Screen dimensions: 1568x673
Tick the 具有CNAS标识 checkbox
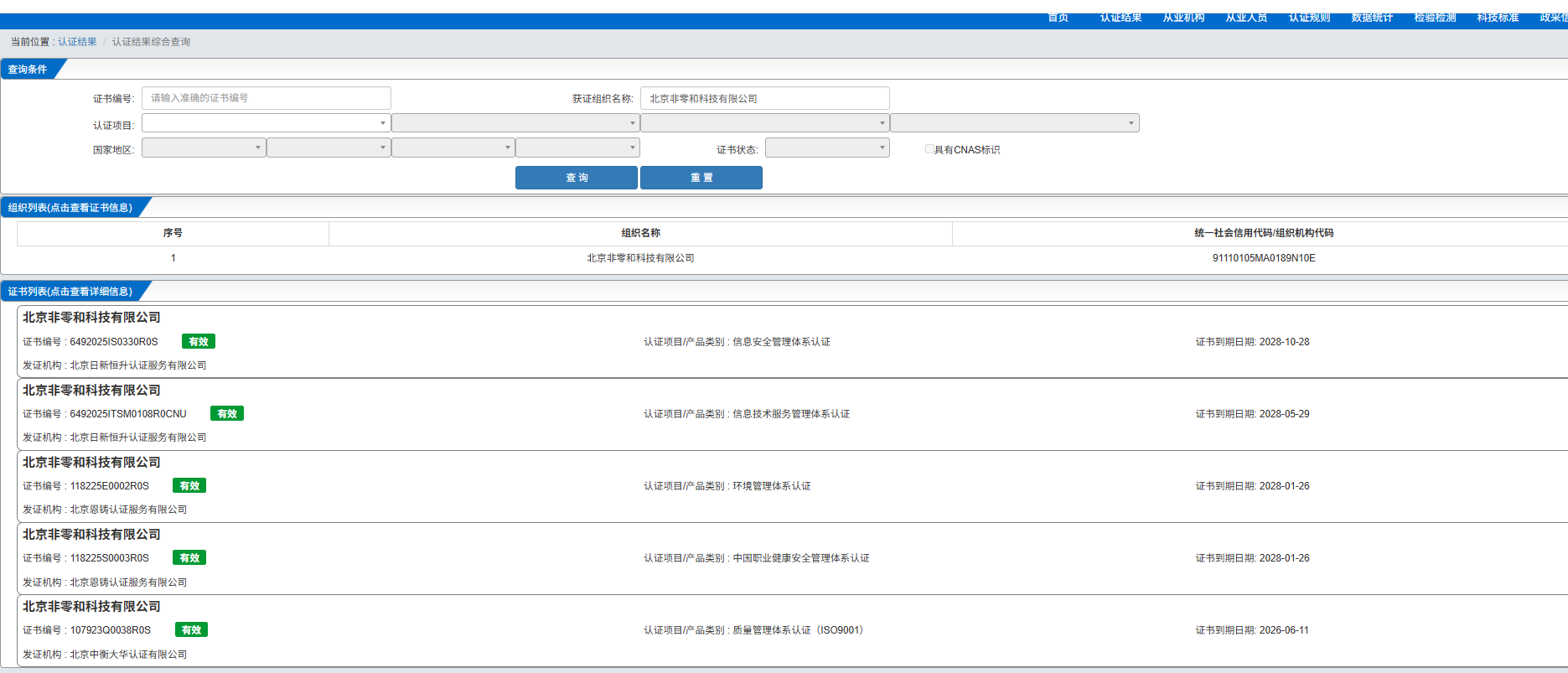(x=929, y=149)
